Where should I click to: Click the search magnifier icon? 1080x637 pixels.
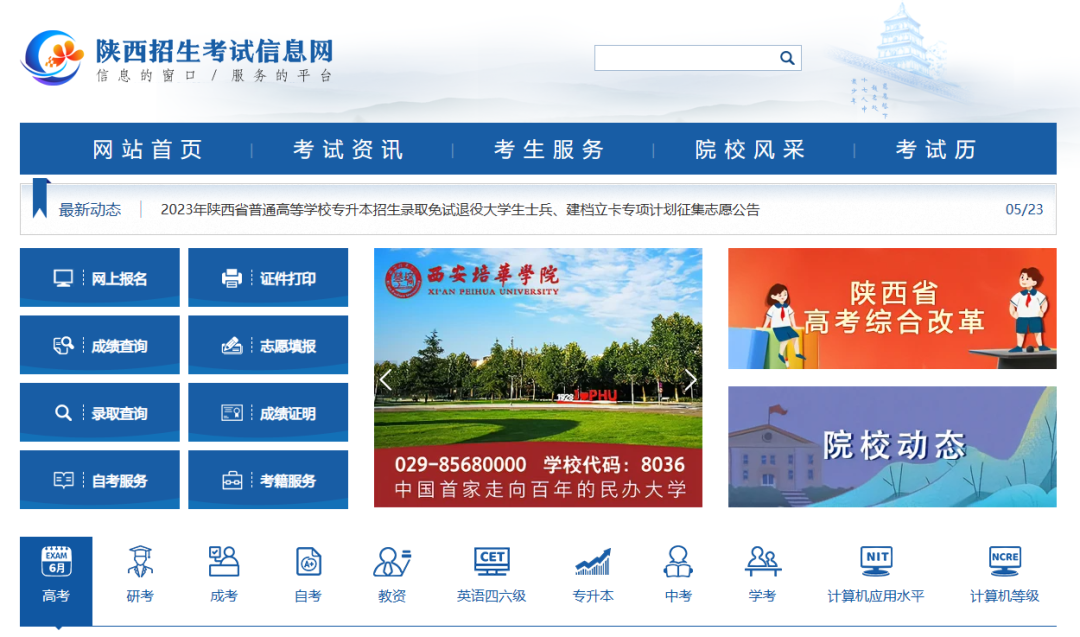[787, 58]
